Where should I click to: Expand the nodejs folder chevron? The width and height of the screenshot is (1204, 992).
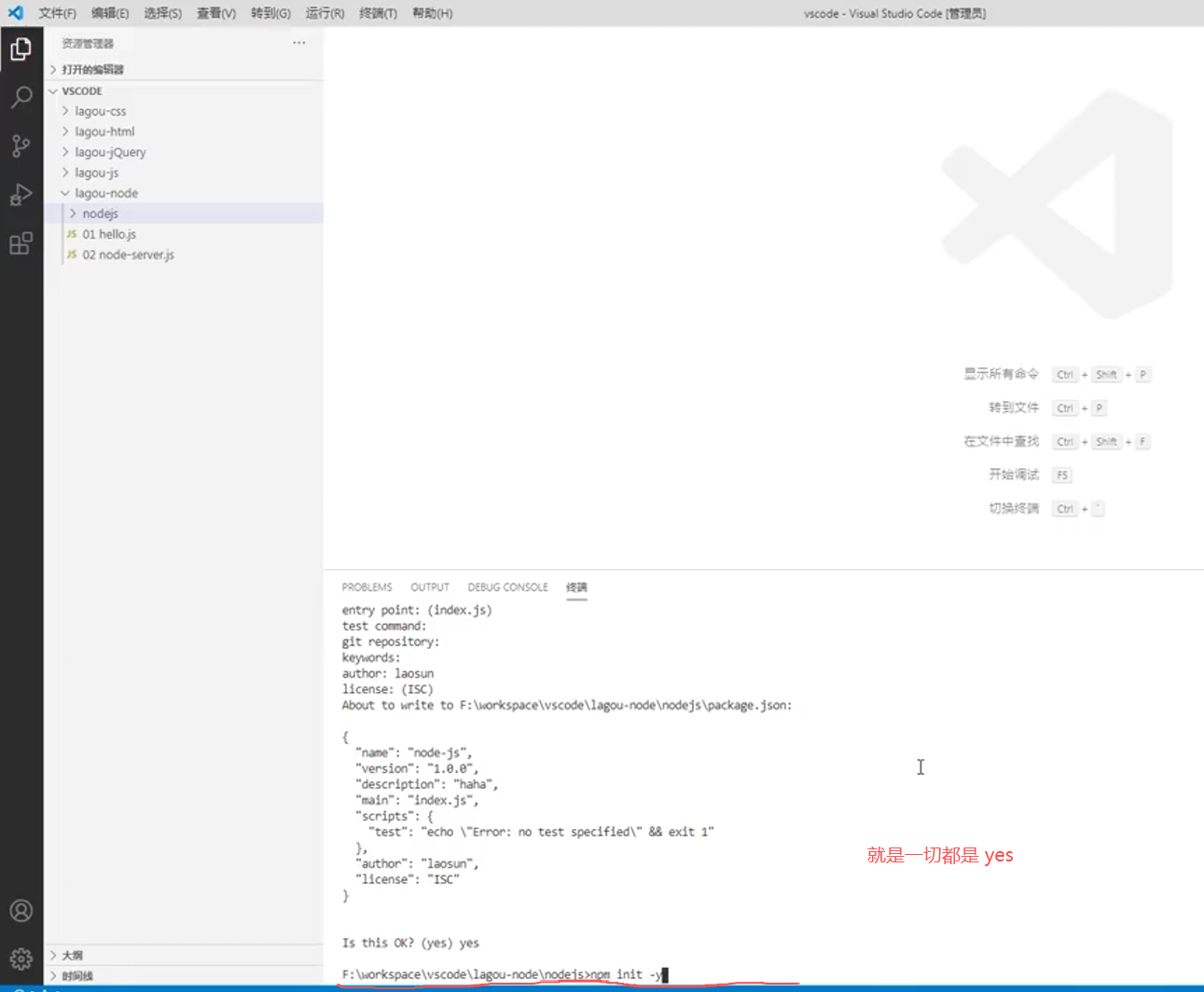[x=73, y=214]
